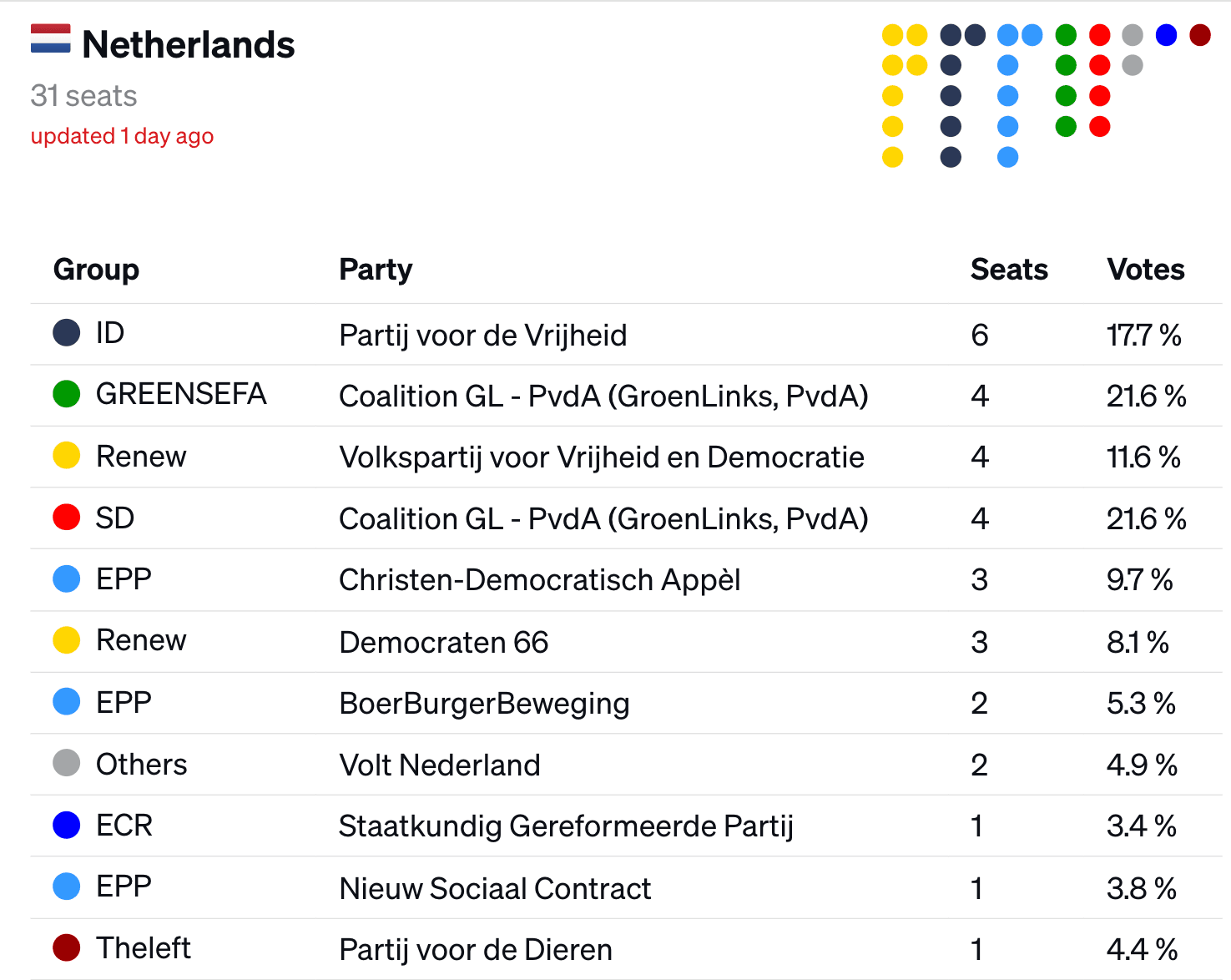Image resolution: width=1231 pixels, height=980 pixels.
Task: Select the Partij voor de Vrijheid row
Action: [626, 334]
